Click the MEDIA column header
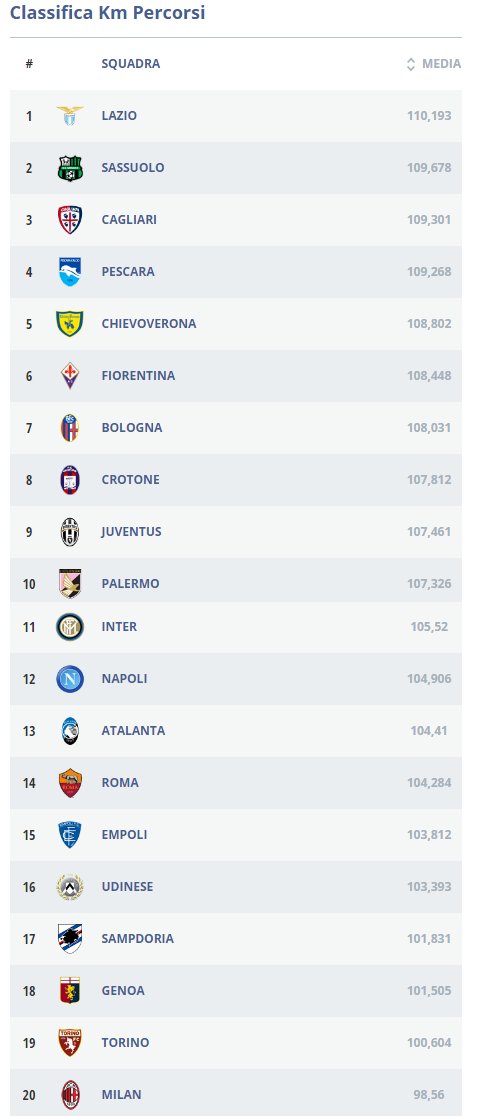478x1116 pixels. pos(441,64)
